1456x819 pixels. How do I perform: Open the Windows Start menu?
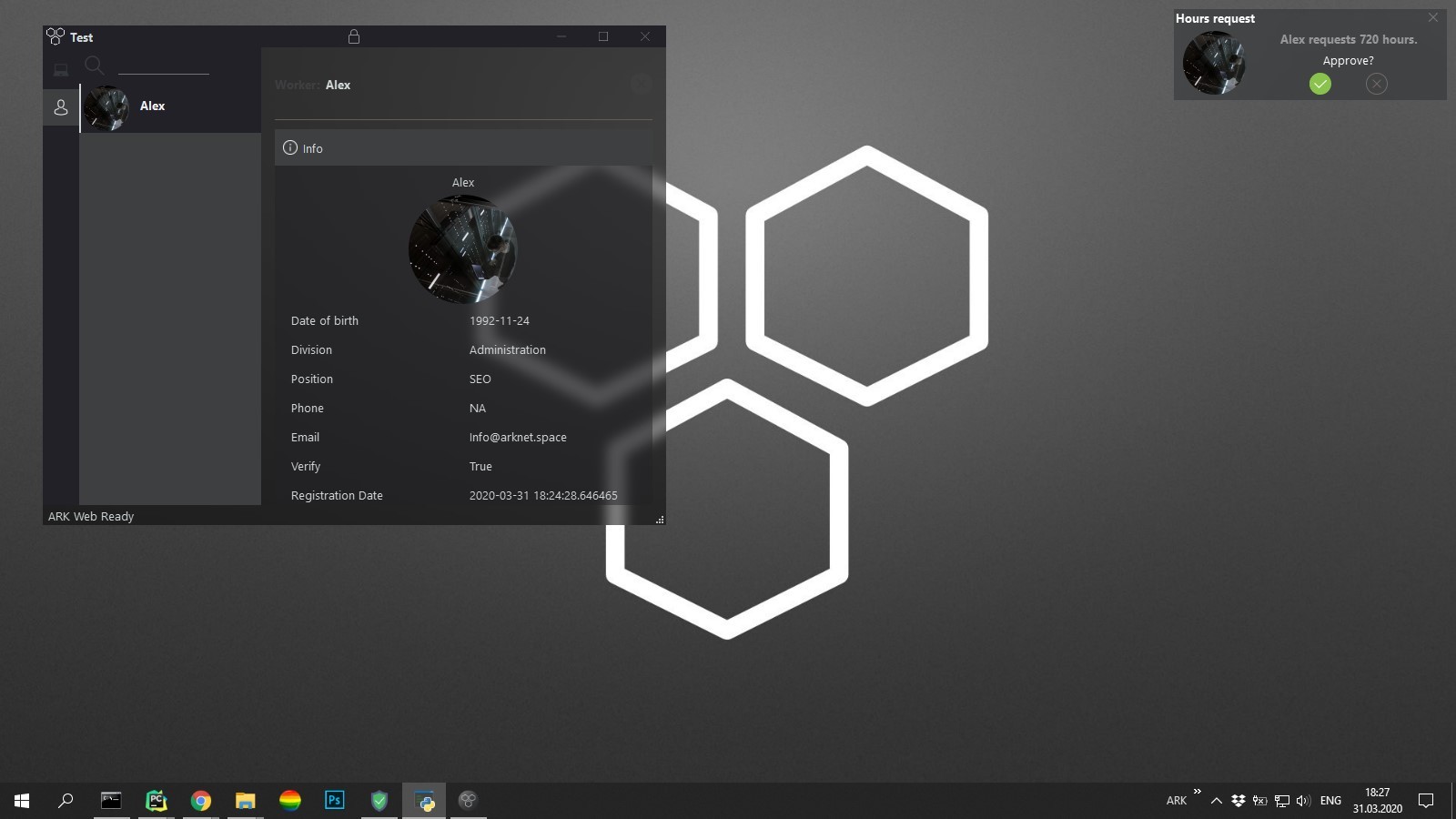click(22, 801)
